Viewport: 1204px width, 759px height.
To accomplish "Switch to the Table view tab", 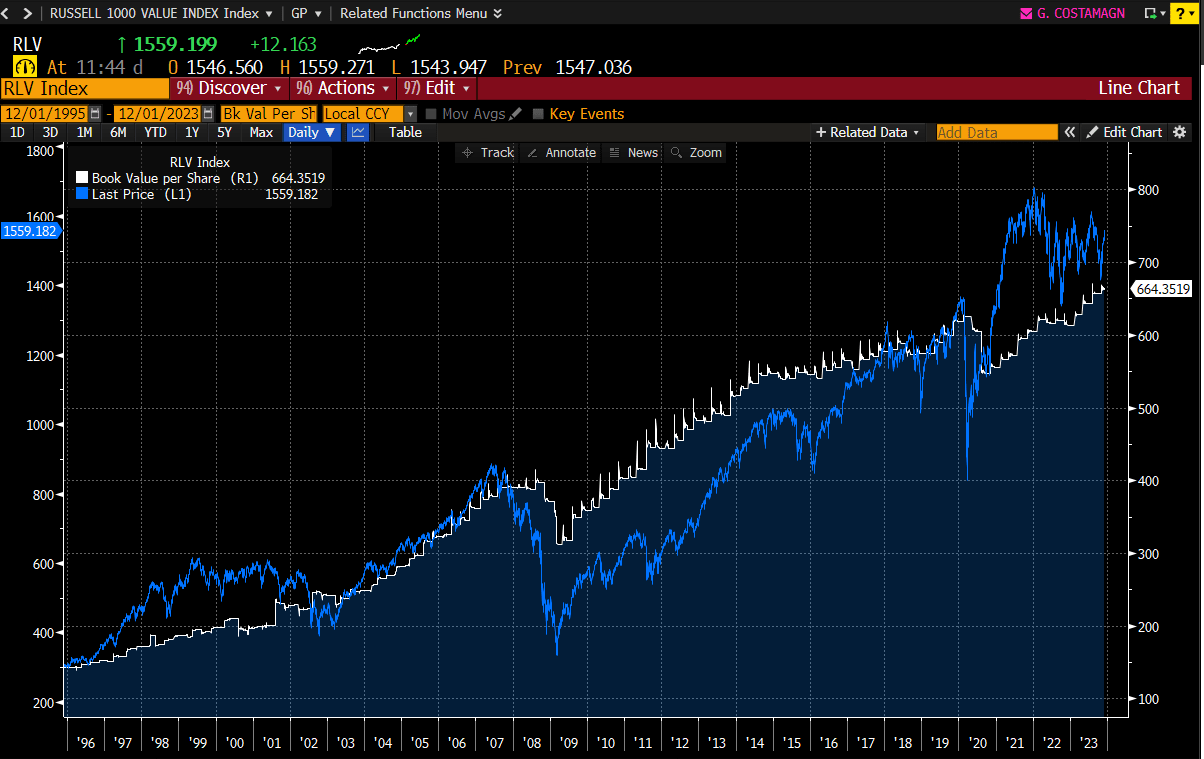I will pyautogui.click(x=405, y=132).
